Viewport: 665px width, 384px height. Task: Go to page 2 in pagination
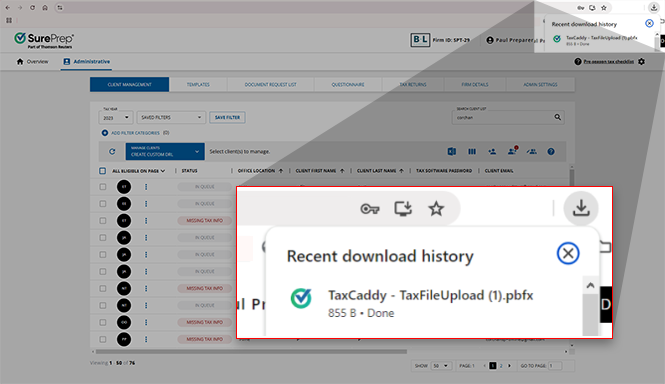[x=501, y=366]
